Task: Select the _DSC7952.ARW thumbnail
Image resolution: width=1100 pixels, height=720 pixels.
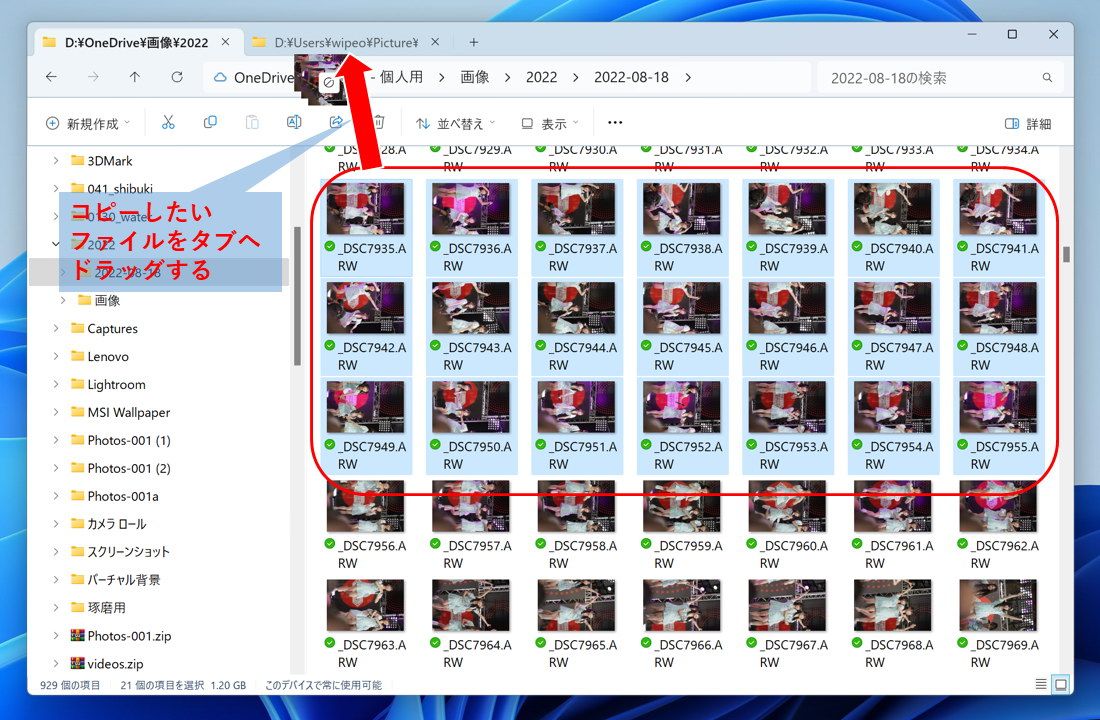Action: coord(682,407)
